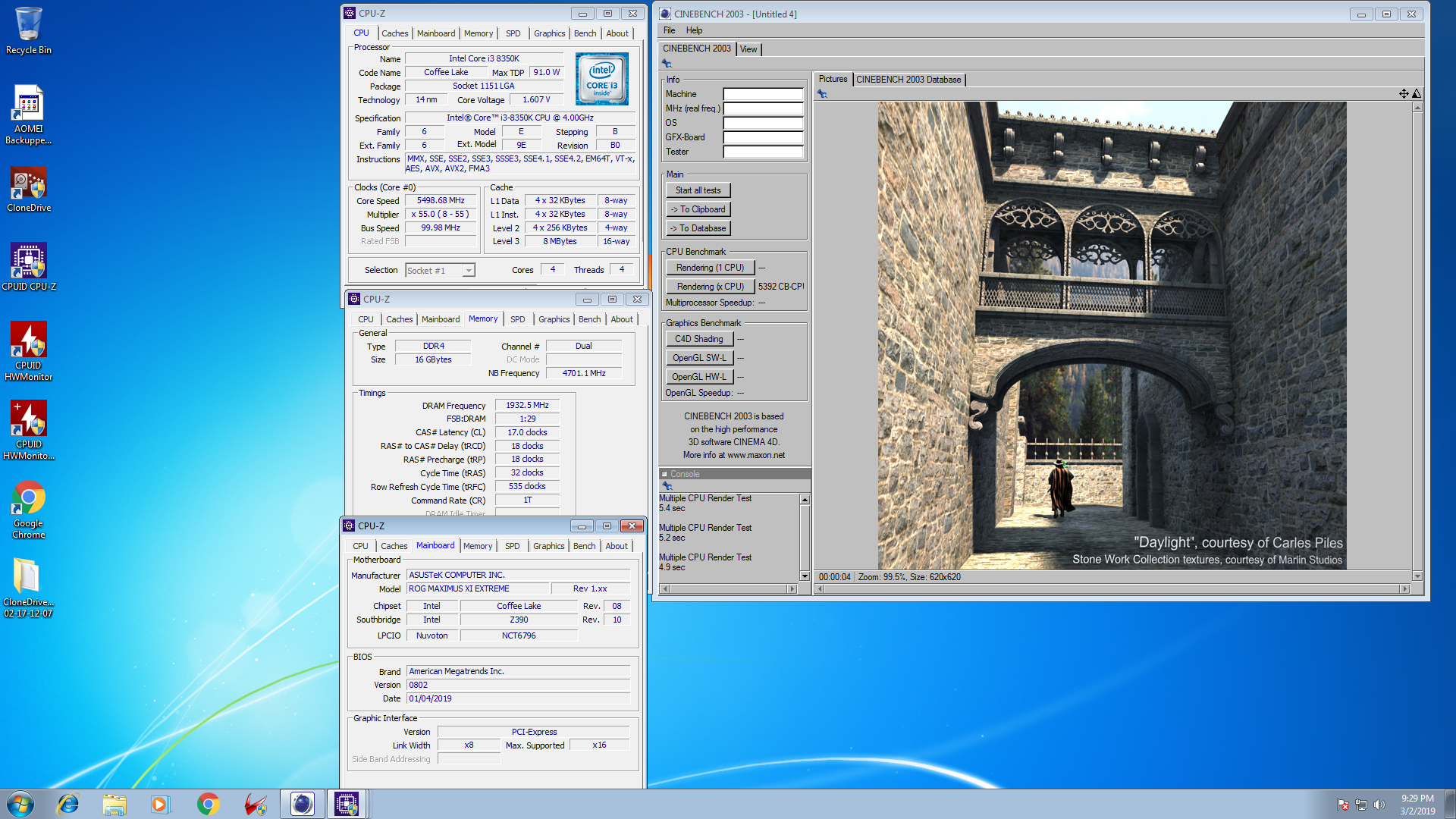Select the CloneDrive 02-17-12-07 folder icon
This screenshot has height=819, width=1456.
29,588
